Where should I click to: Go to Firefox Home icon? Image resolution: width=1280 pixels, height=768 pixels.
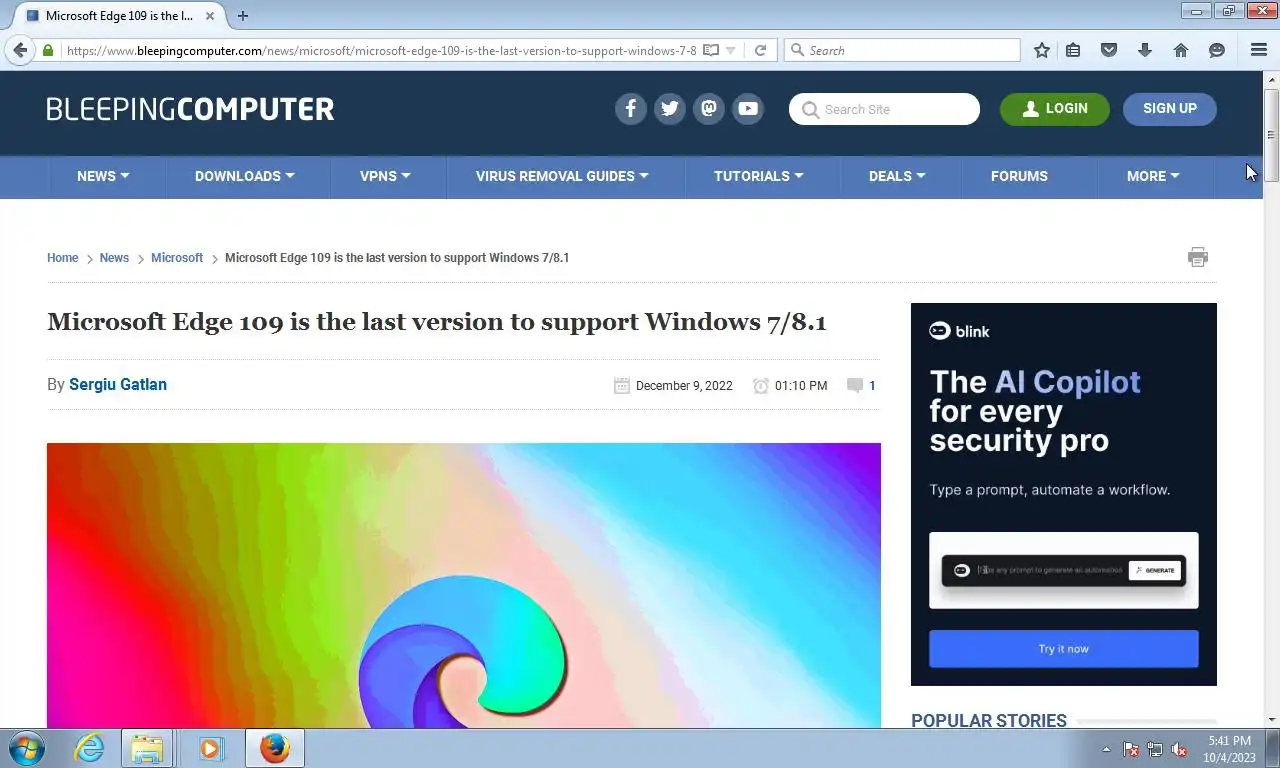[x=1181, y=50]
